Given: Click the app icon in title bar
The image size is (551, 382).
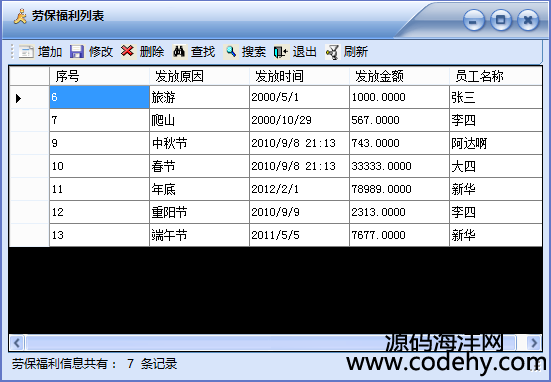Looking at the screenshot, I should point(20,16).
